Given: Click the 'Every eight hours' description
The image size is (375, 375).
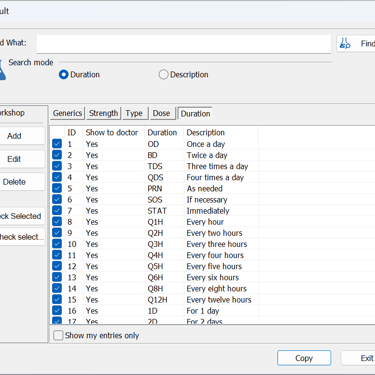Looking at the screenshot, I should click(x=216, y=289).
